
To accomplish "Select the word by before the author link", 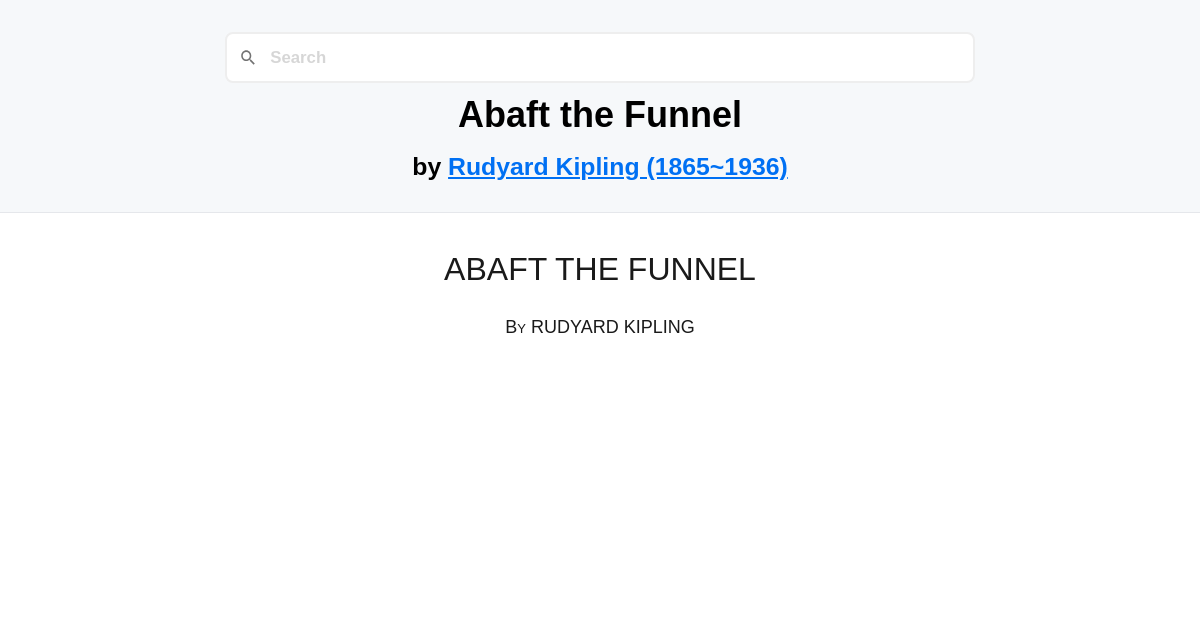I will pyautogui.click(x=428, y=166).
